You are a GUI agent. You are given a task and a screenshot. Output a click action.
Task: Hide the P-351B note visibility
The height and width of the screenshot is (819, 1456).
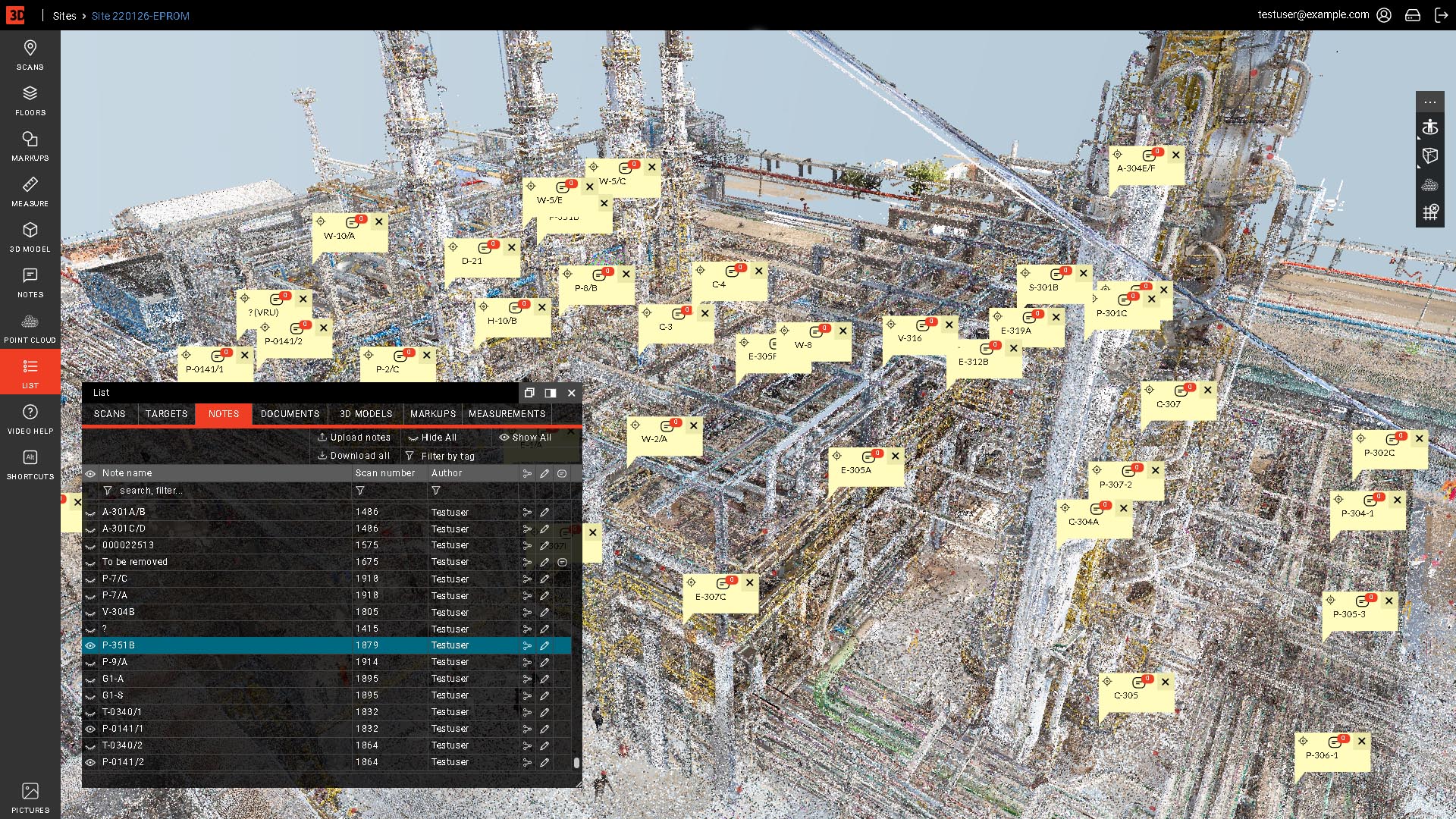[90, 645]
